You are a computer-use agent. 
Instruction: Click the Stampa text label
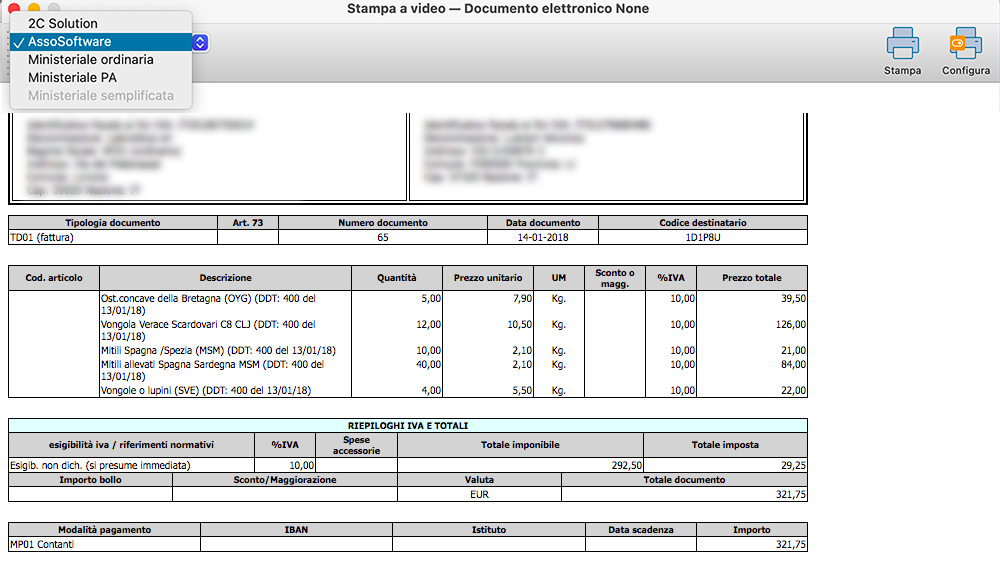click(902, 71)
